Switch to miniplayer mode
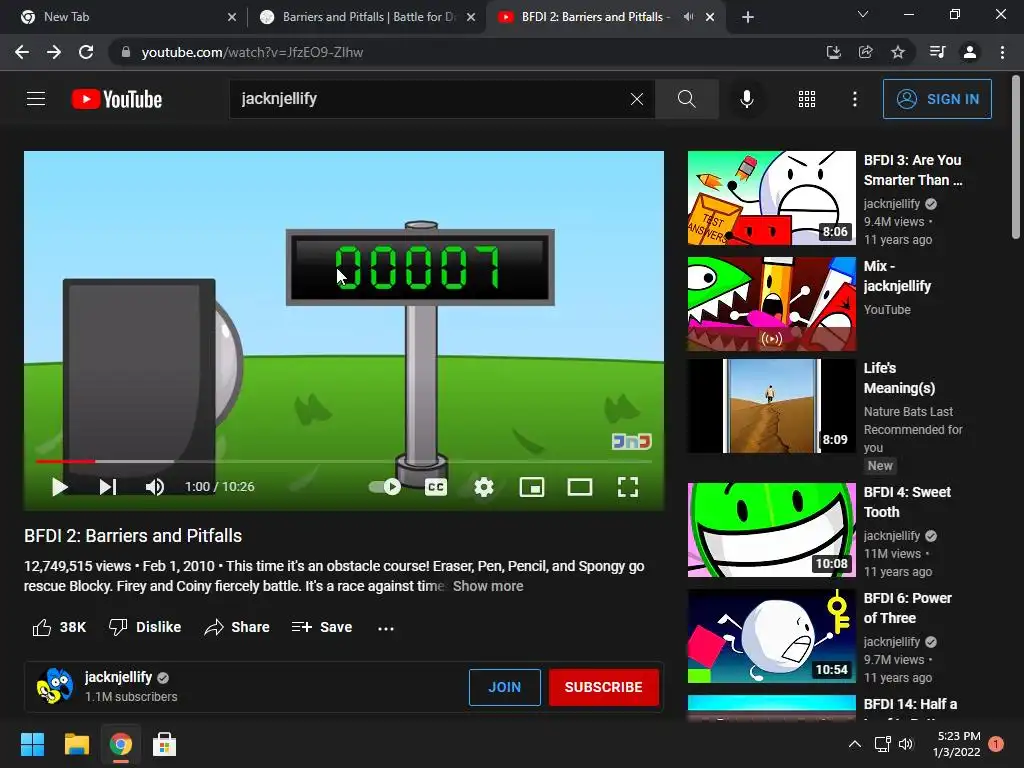This screenshot has width=1024, height=768. [532, 487]
